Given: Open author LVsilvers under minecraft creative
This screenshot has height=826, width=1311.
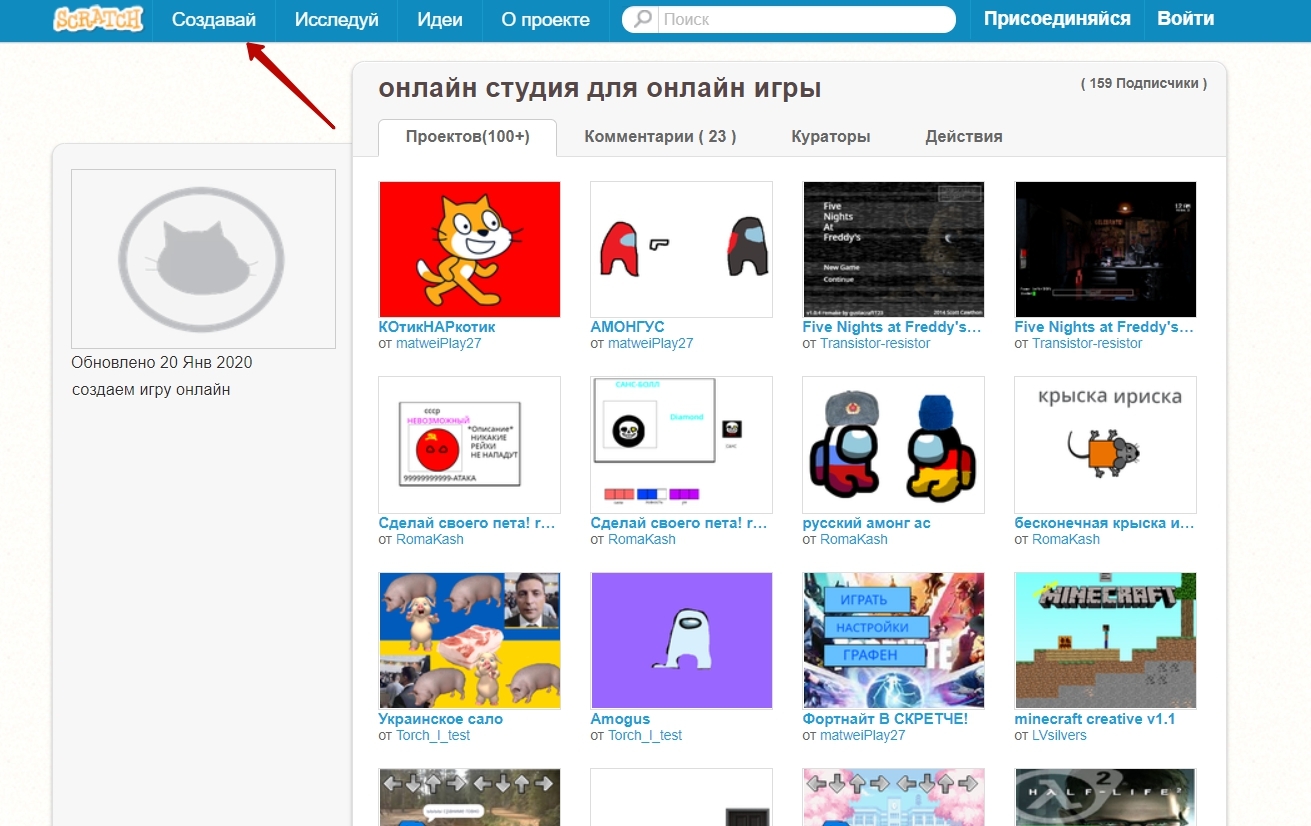Looking at the screenshot, I should tap(1059, 735).
